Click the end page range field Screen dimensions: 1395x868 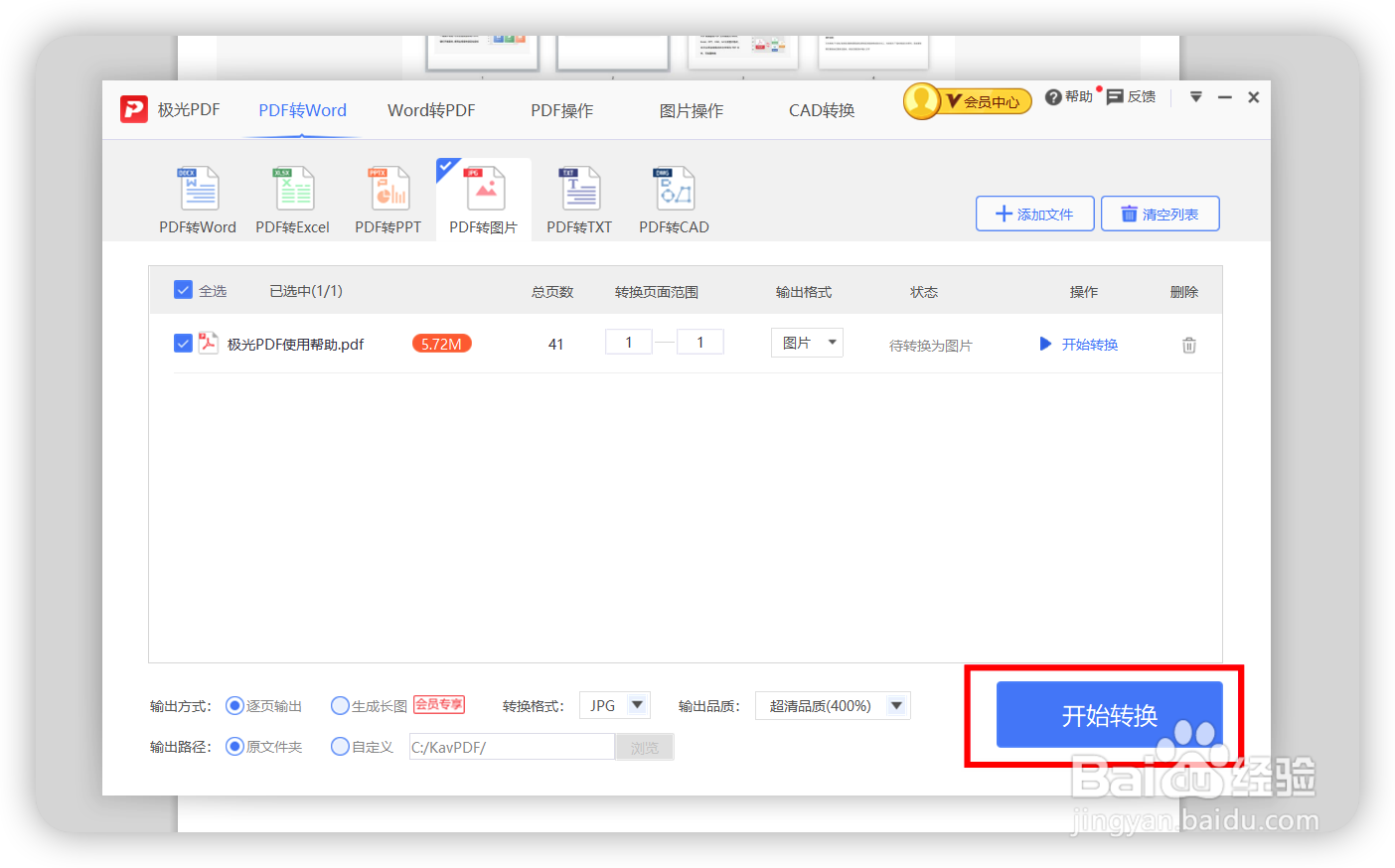[x=699, y=342]
